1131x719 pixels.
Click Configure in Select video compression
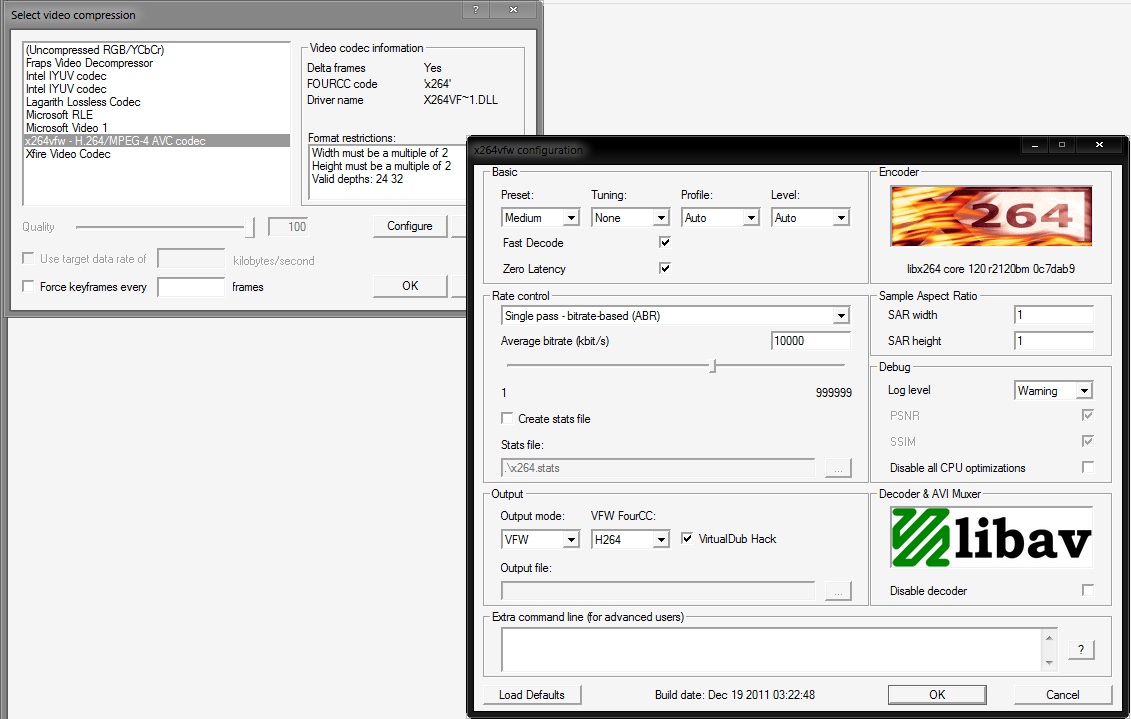(410, 226)
